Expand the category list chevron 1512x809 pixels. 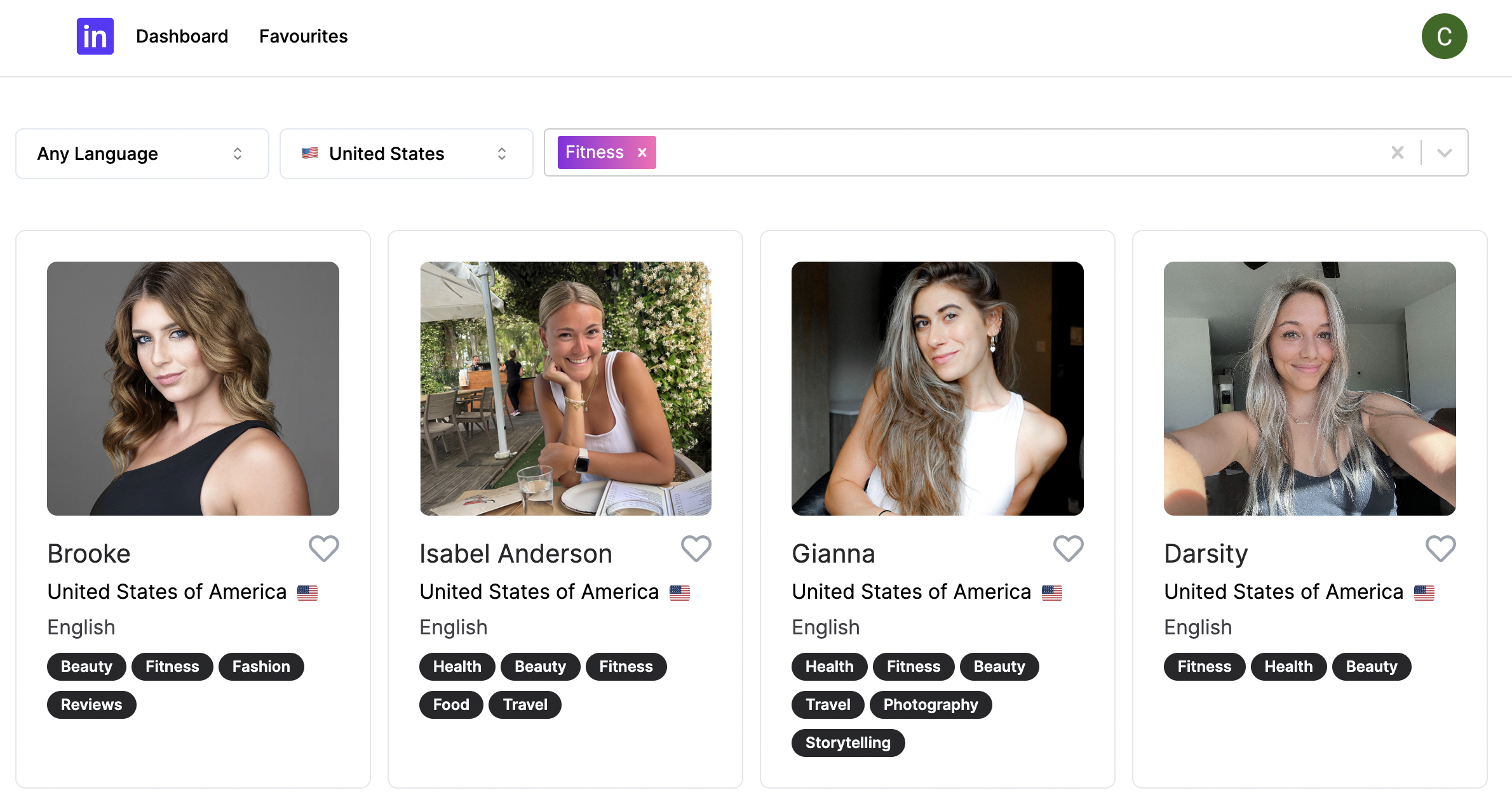coord(1445,152)
